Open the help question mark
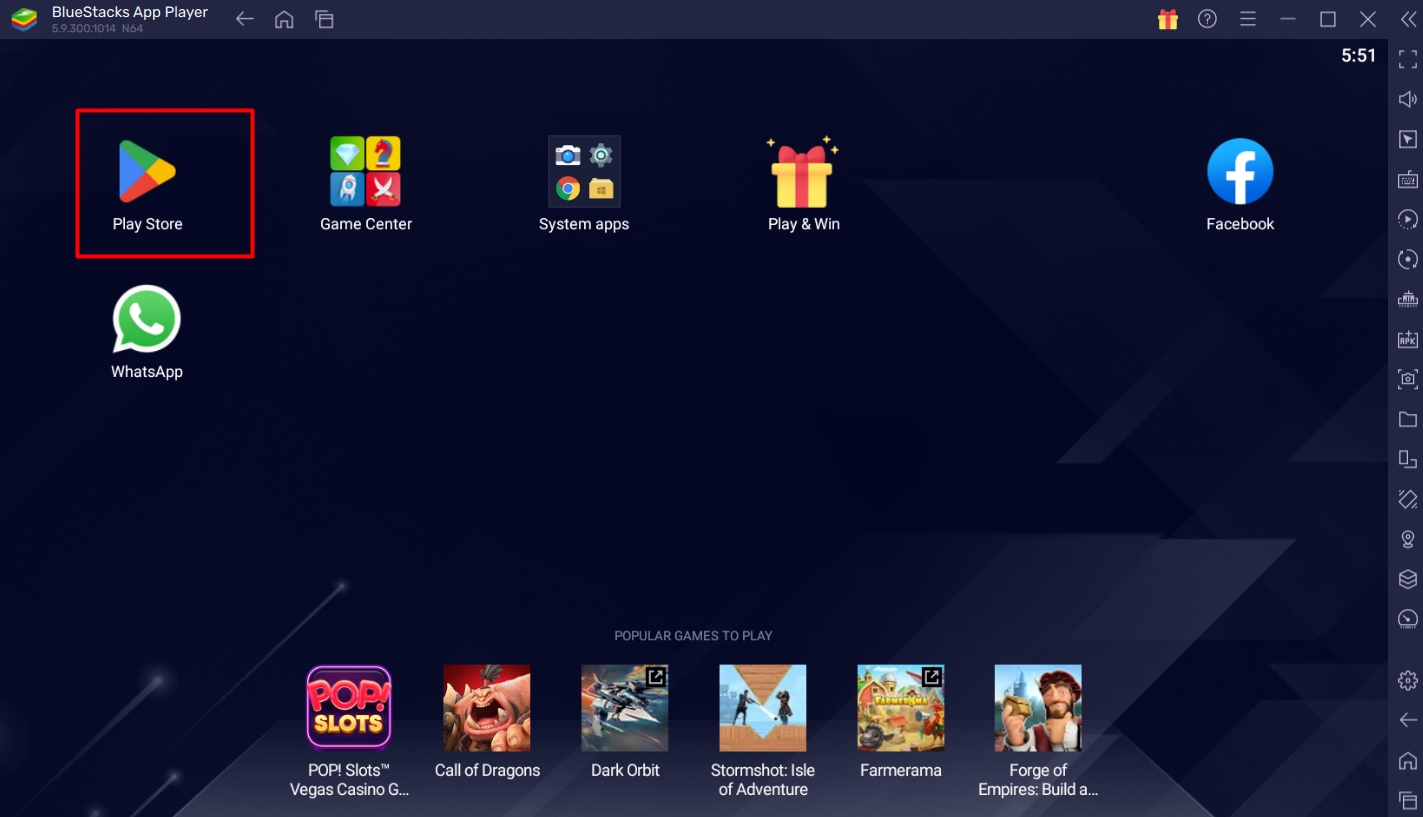1423x817 pixels. point(1208,19)
